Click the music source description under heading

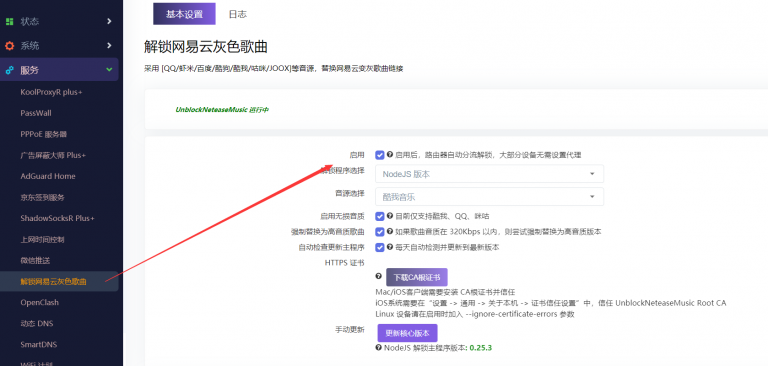(x=273, y=69)
